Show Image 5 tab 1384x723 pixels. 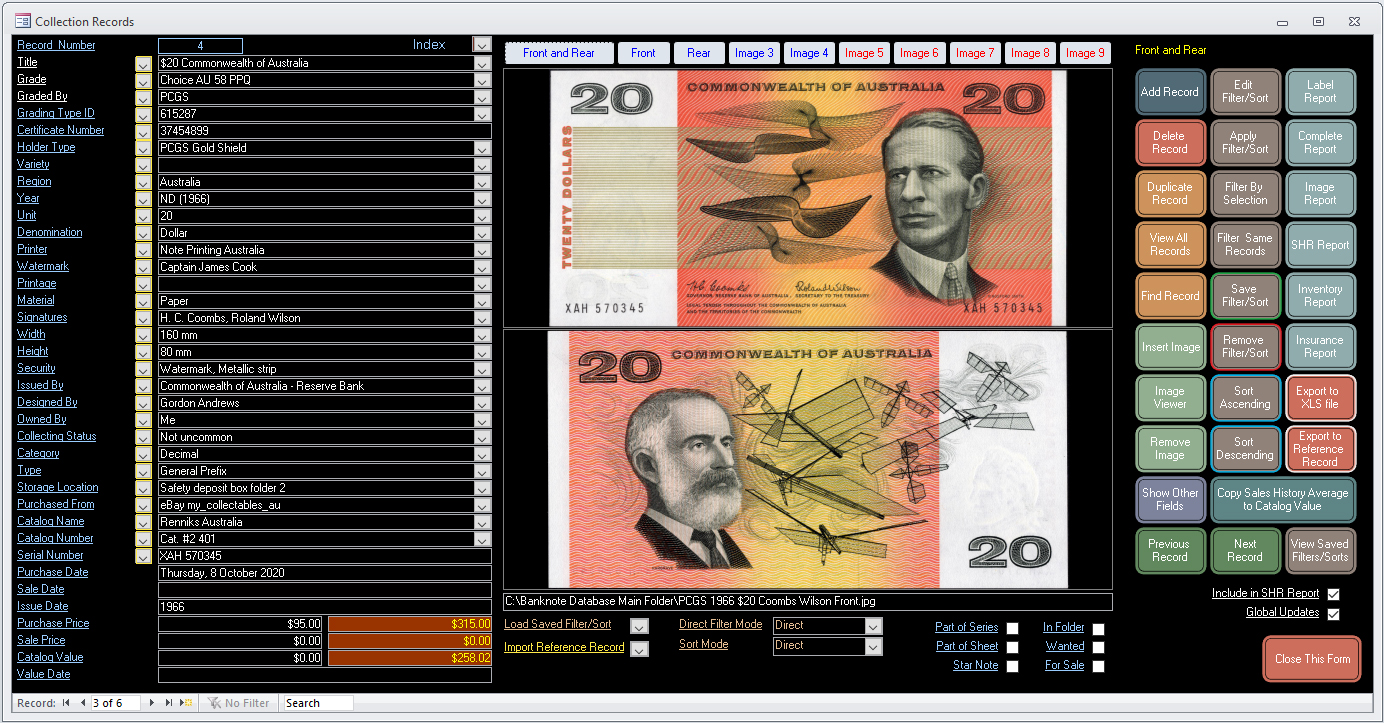click(x=864, y=53)
